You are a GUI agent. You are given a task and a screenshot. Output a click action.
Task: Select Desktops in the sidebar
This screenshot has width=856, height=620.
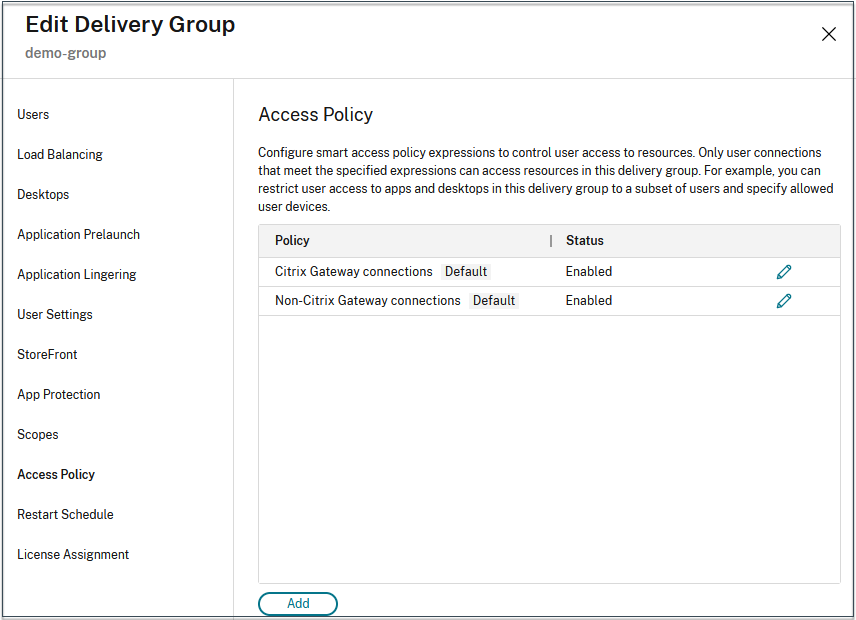point(43,195)
